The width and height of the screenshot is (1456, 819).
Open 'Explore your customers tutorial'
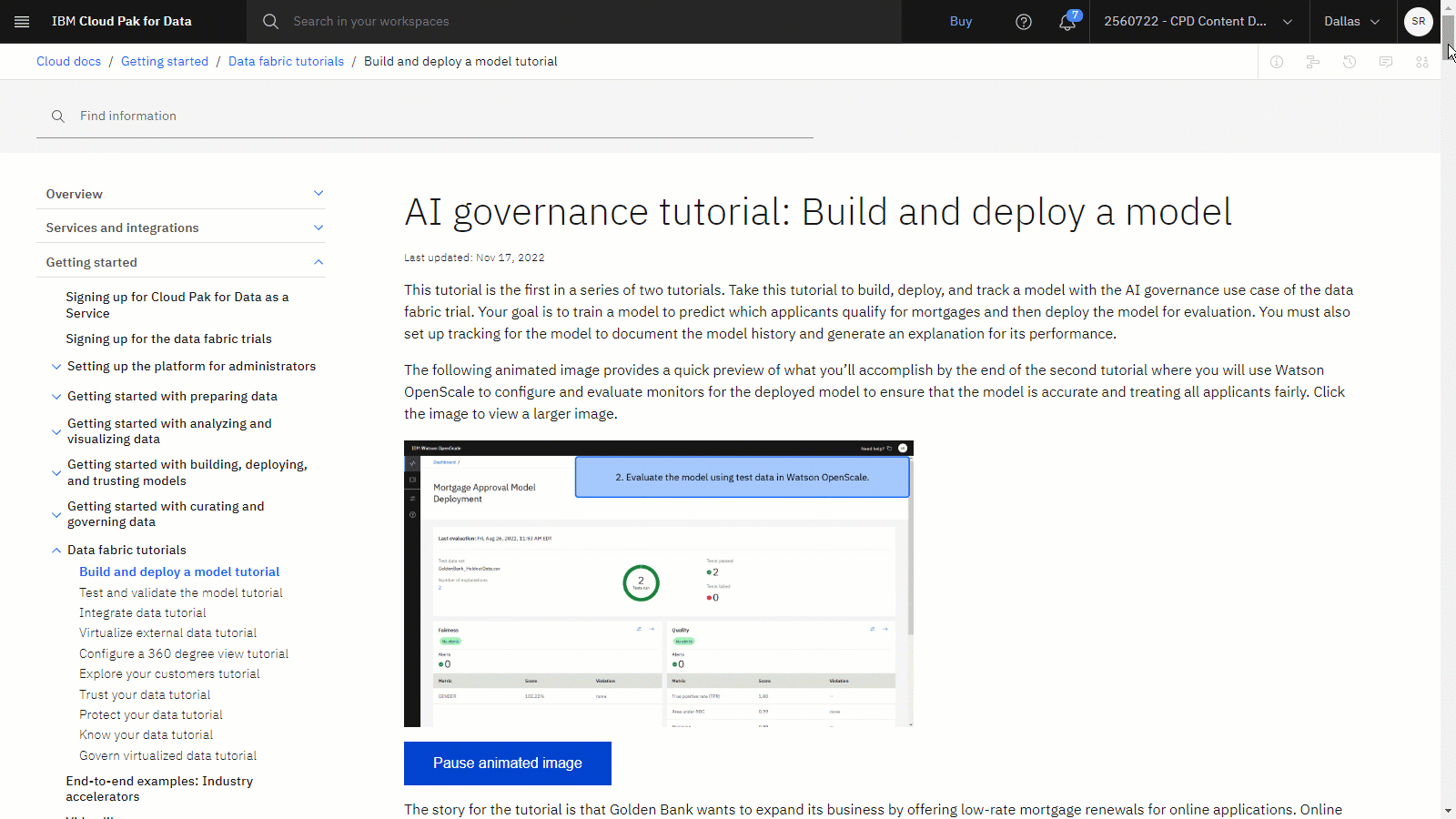[169, 673]
